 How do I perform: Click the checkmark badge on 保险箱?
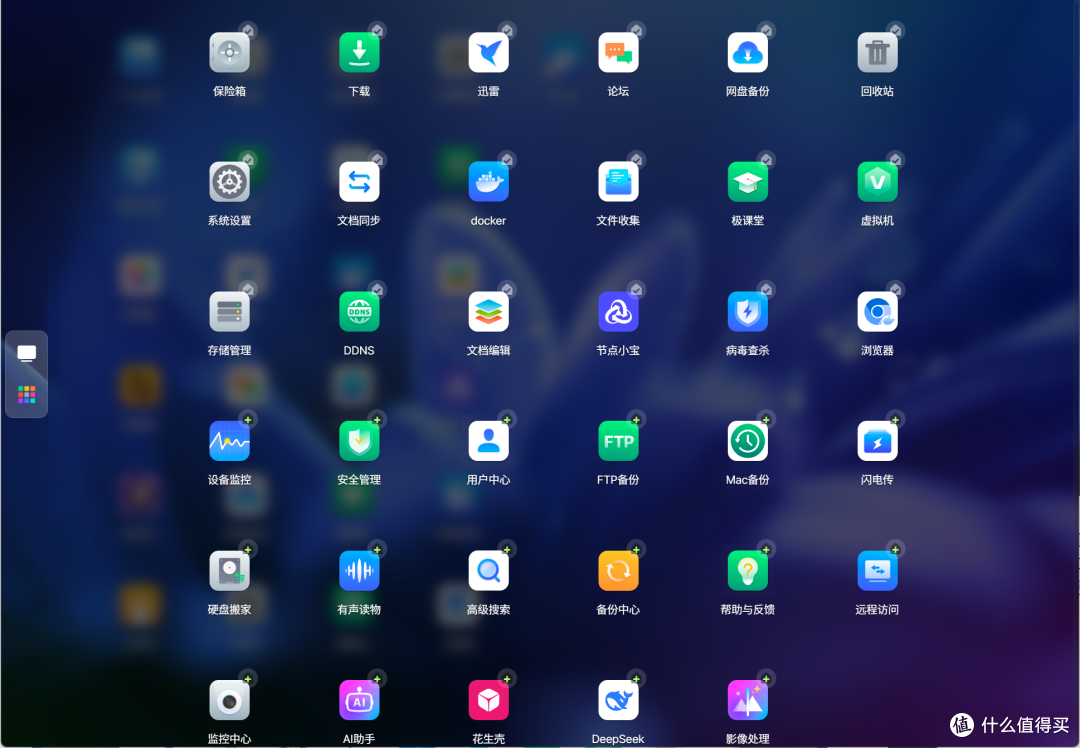(x=248, y=31)
